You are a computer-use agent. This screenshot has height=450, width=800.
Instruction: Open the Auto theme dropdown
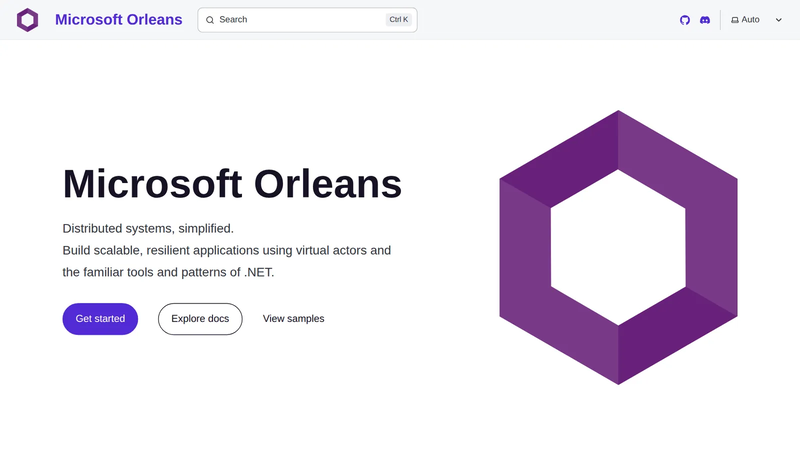(757, 20)
